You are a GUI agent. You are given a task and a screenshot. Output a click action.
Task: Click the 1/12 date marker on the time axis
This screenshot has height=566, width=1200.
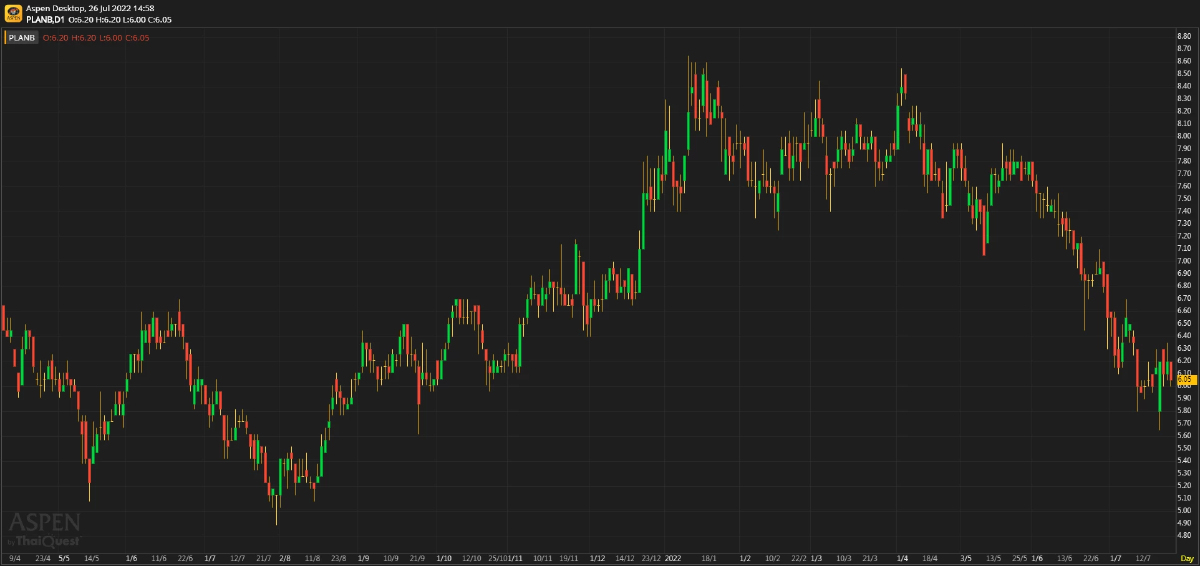pos(597,557)
